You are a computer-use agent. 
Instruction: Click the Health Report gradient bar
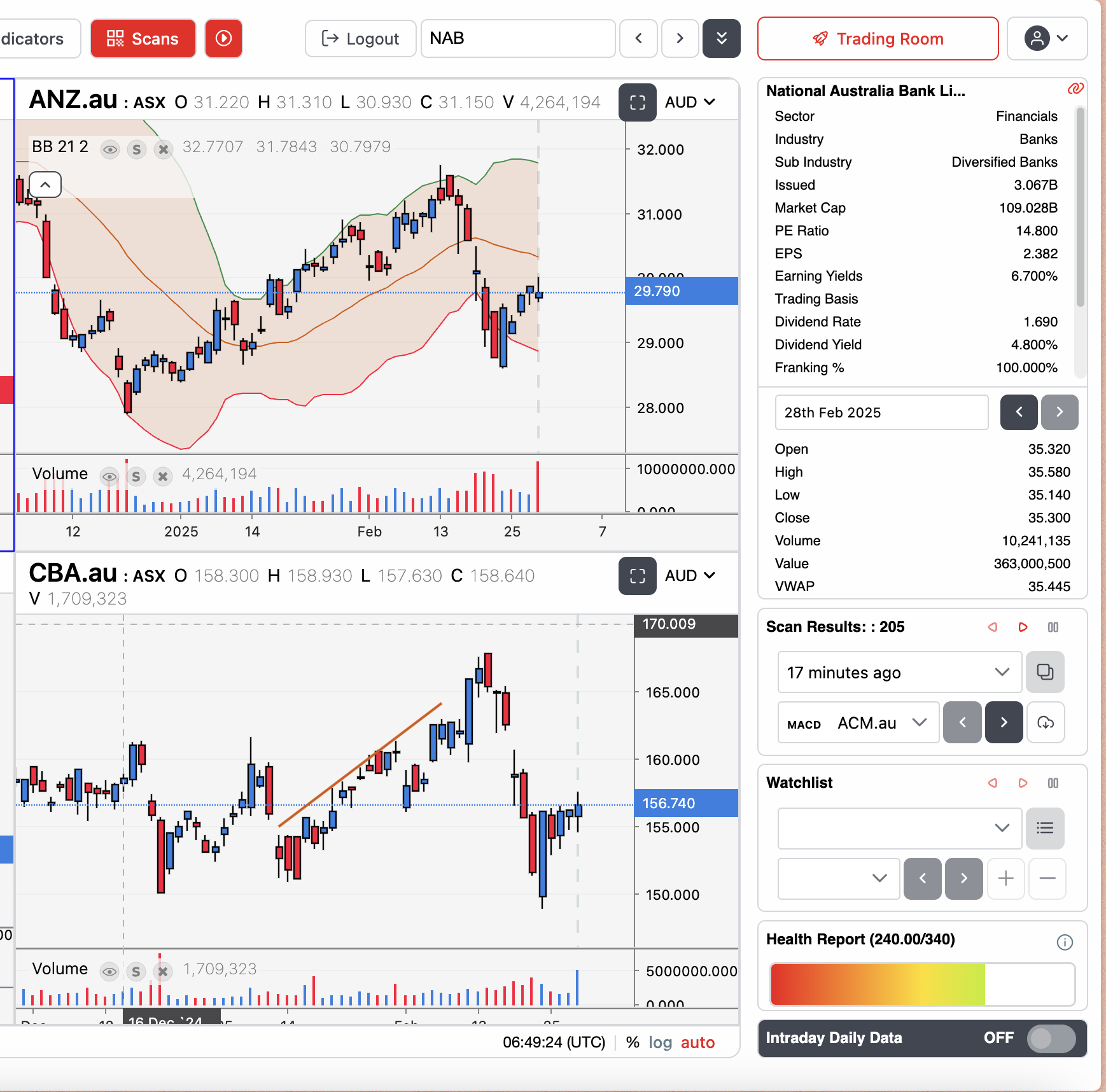coord(921,984)
